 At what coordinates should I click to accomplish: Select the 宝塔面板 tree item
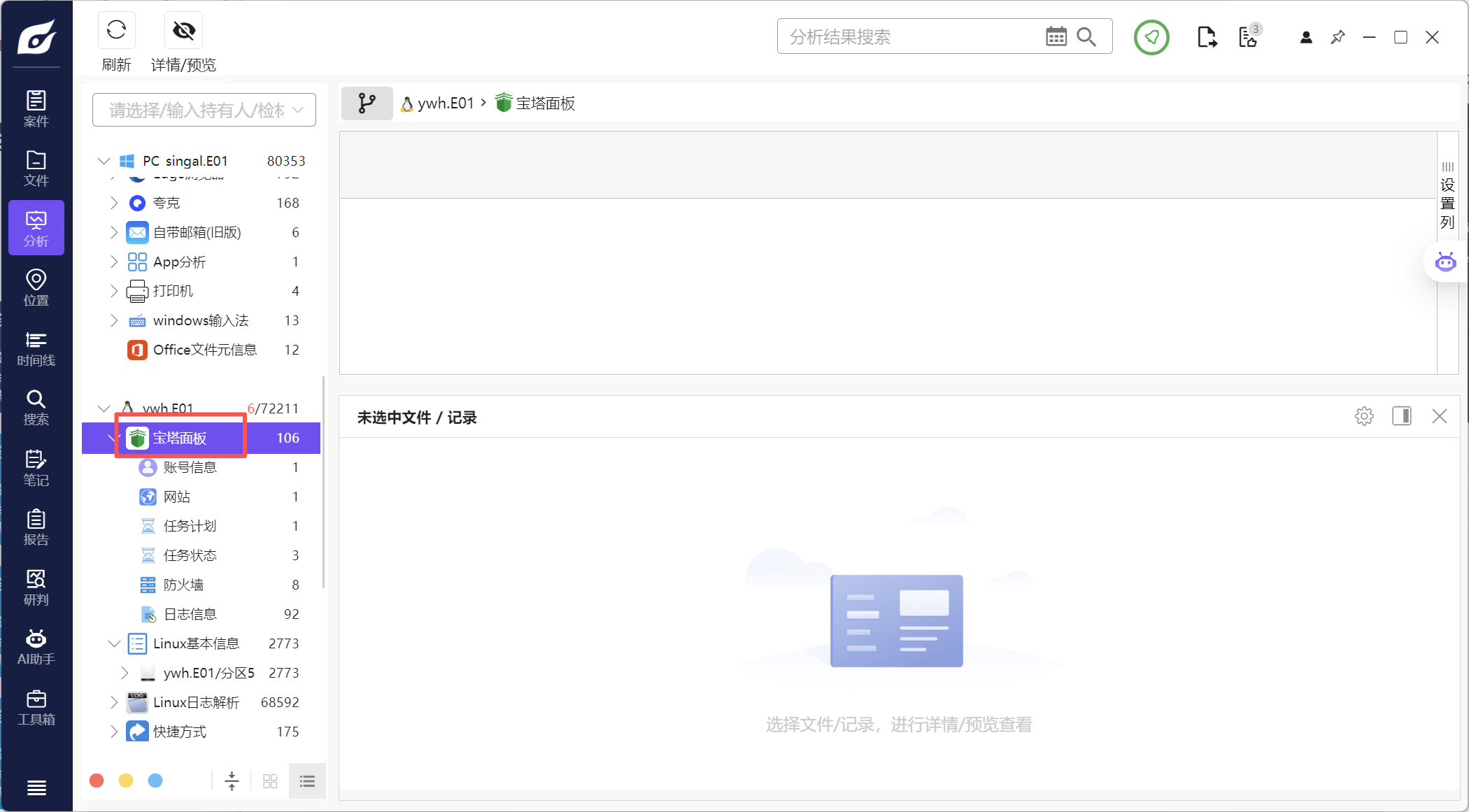pos(201,438)
